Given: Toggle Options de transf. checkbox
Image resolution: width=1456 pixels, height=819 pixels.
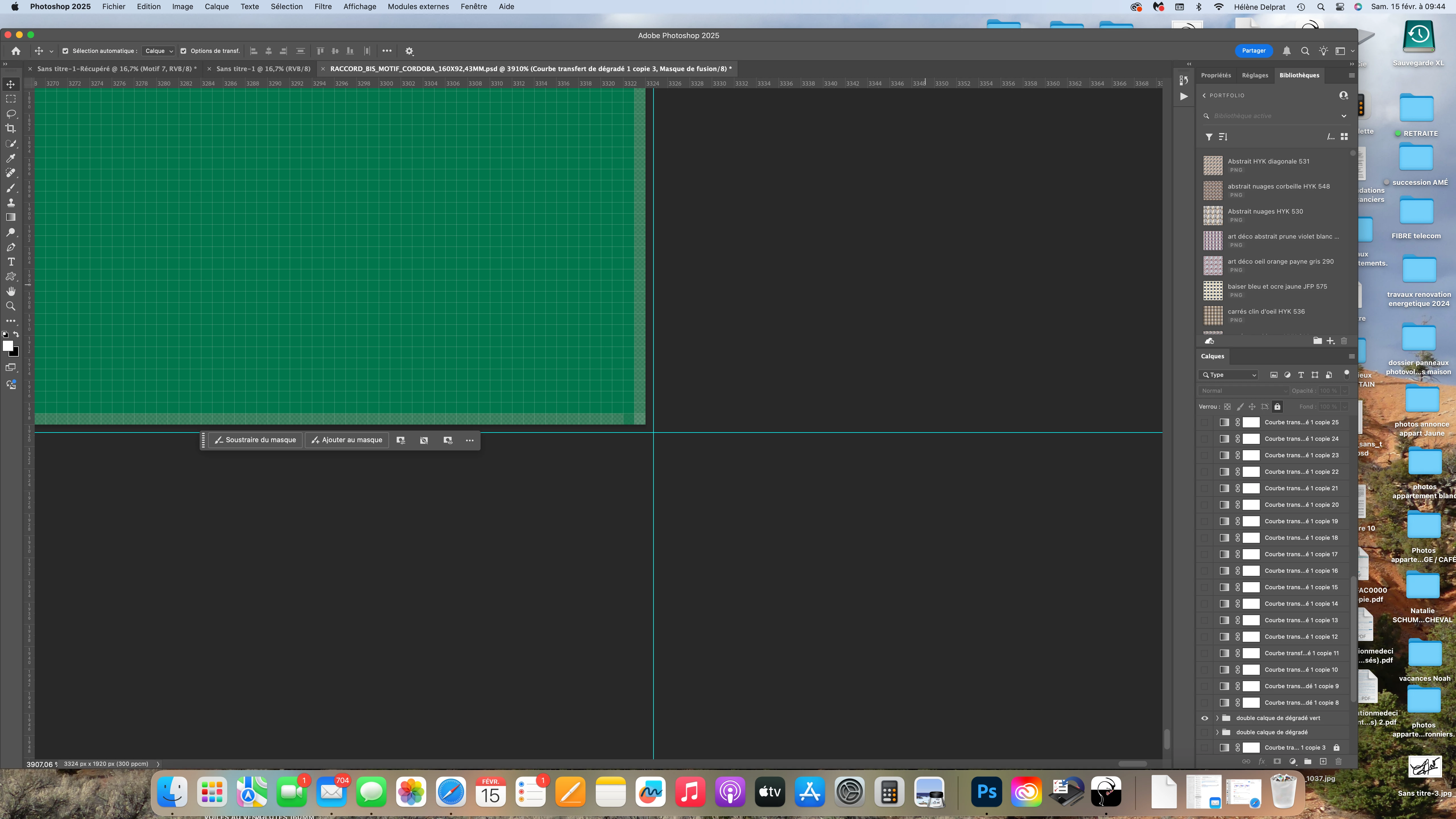Looking at the screenshot, I should [x=183, y=51].
